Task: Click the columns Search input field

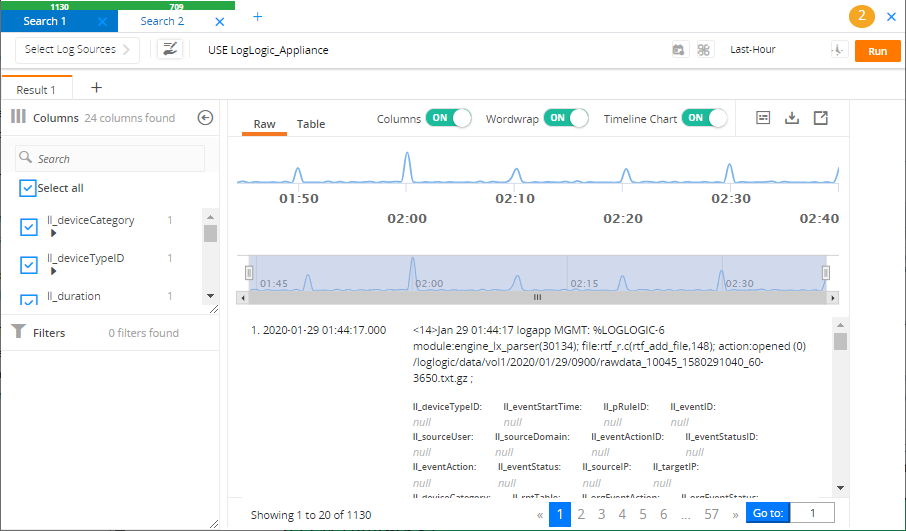Action: [110, 158]
